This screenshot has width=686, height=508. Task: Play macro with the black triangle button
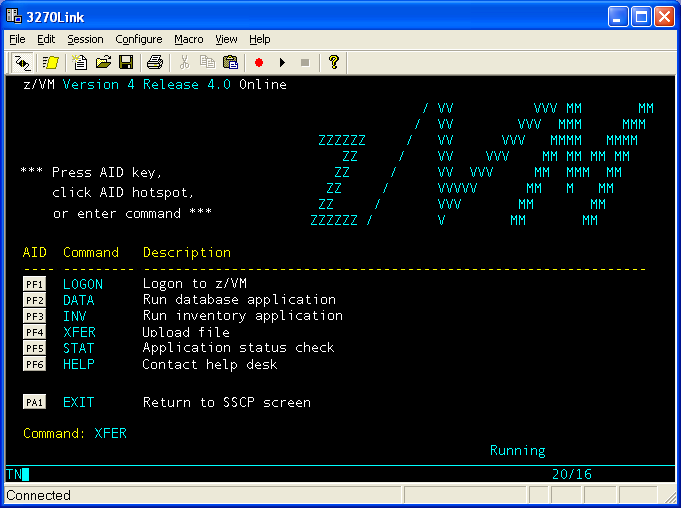[x=282, y=63]
